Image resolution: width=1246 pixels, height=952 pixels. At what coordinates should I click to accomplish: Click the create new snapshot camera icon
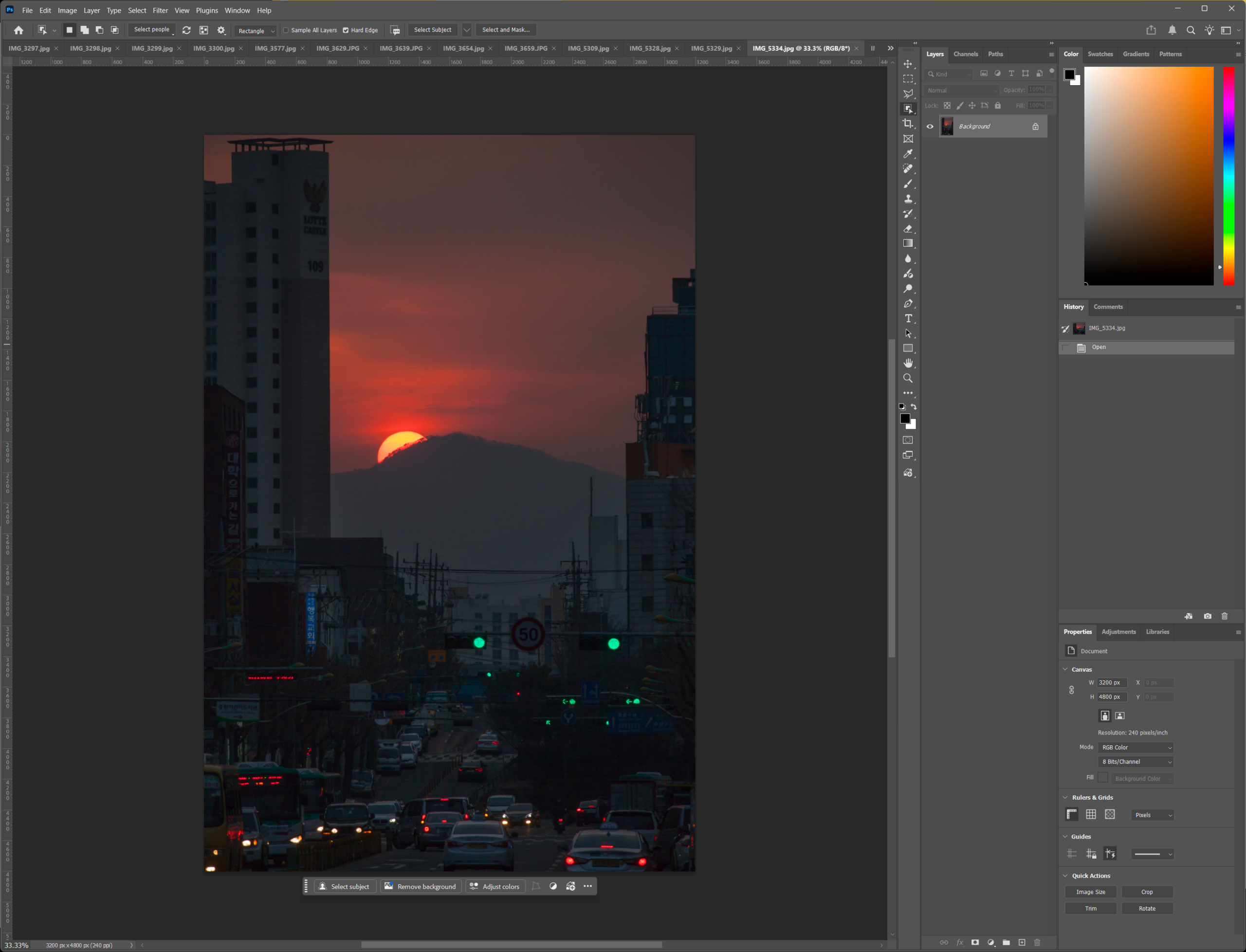click(1208, 616)
